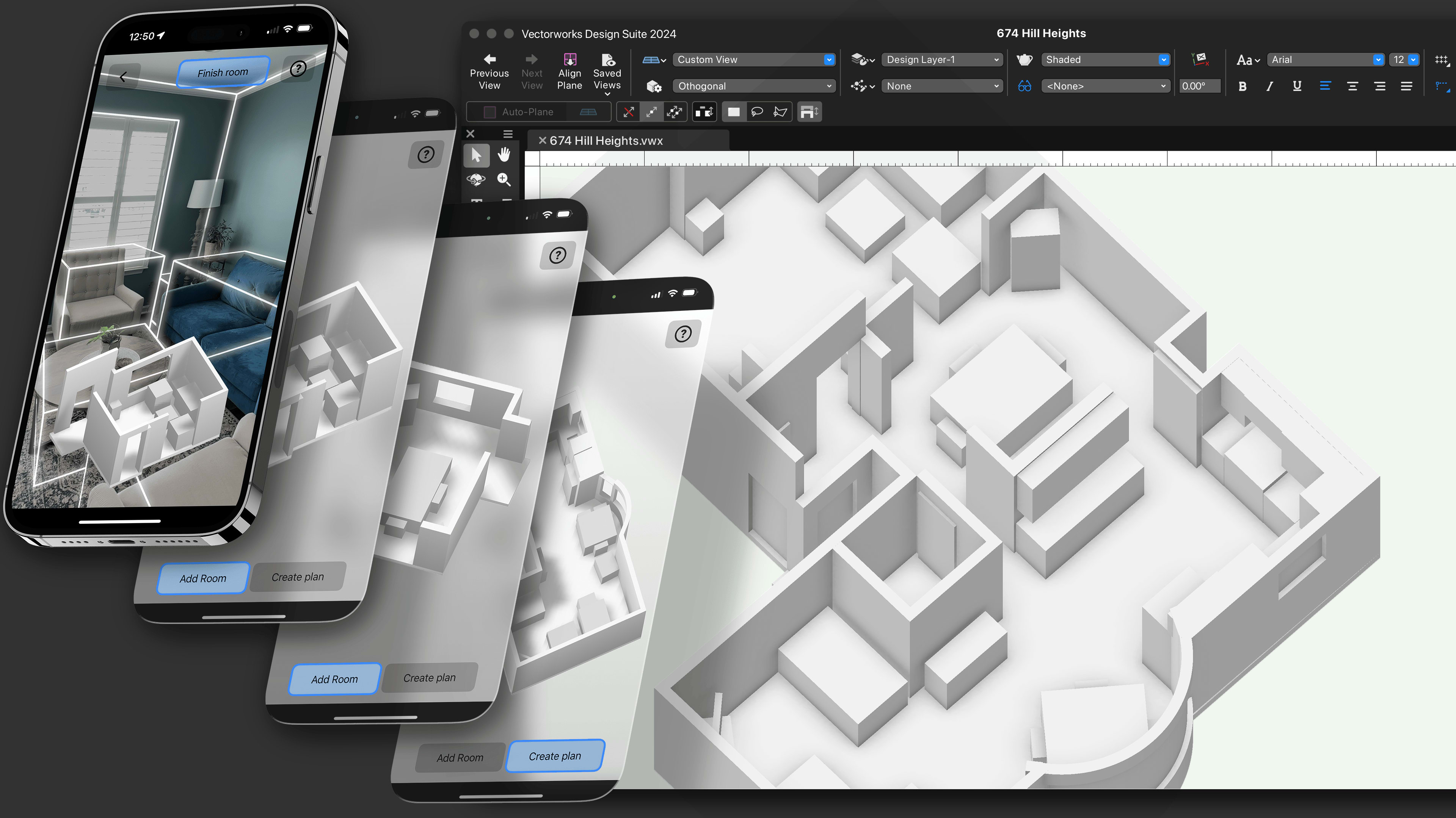This screenshot has width=1456, height=818.
Task: Pick the Flyover 3D rotate tool
Action: point(477,180)
